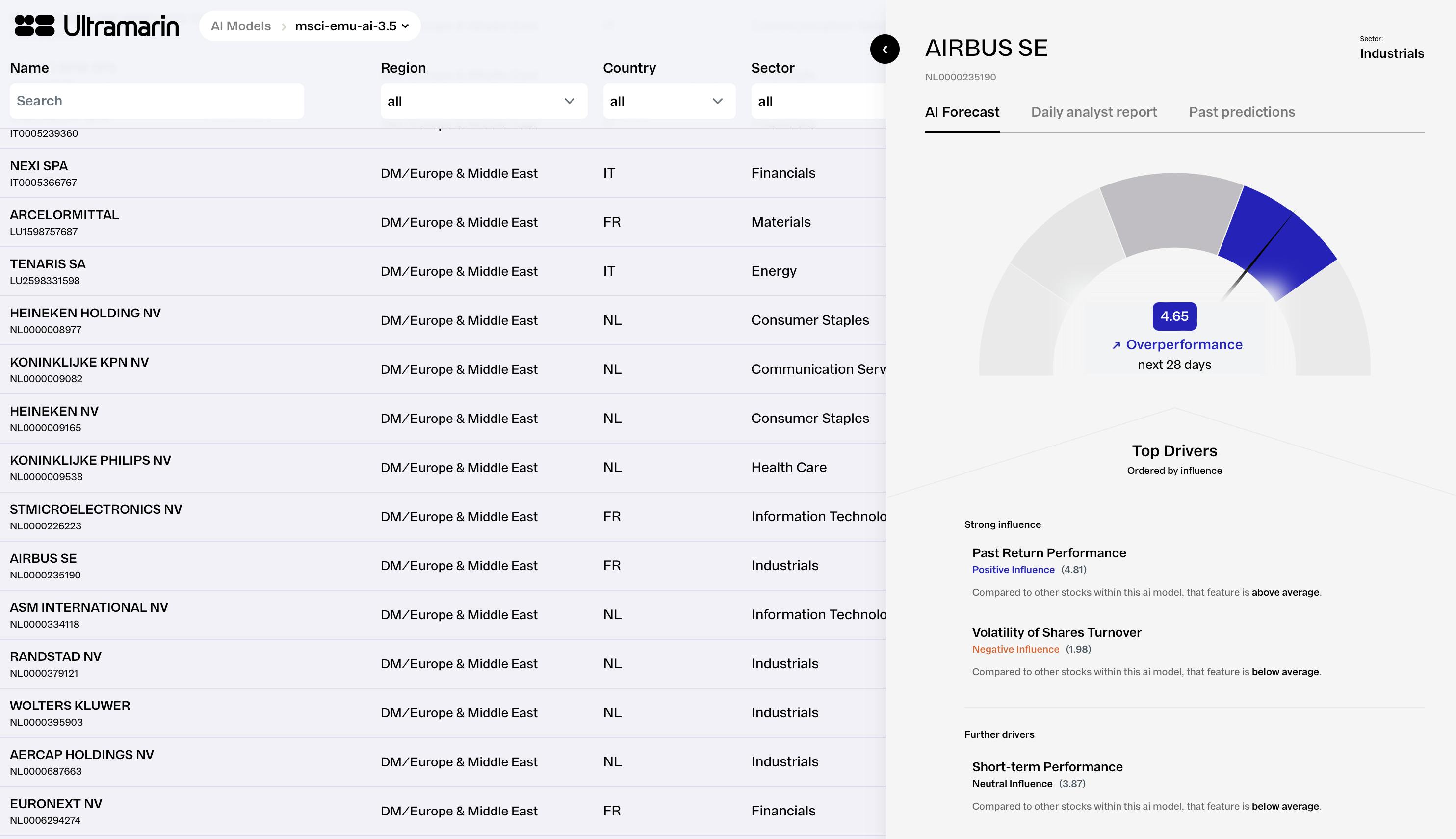Open the Region filter dropdown
Image resolution: width=1456 pixels, height=839 pixels.
click(484, 101)
